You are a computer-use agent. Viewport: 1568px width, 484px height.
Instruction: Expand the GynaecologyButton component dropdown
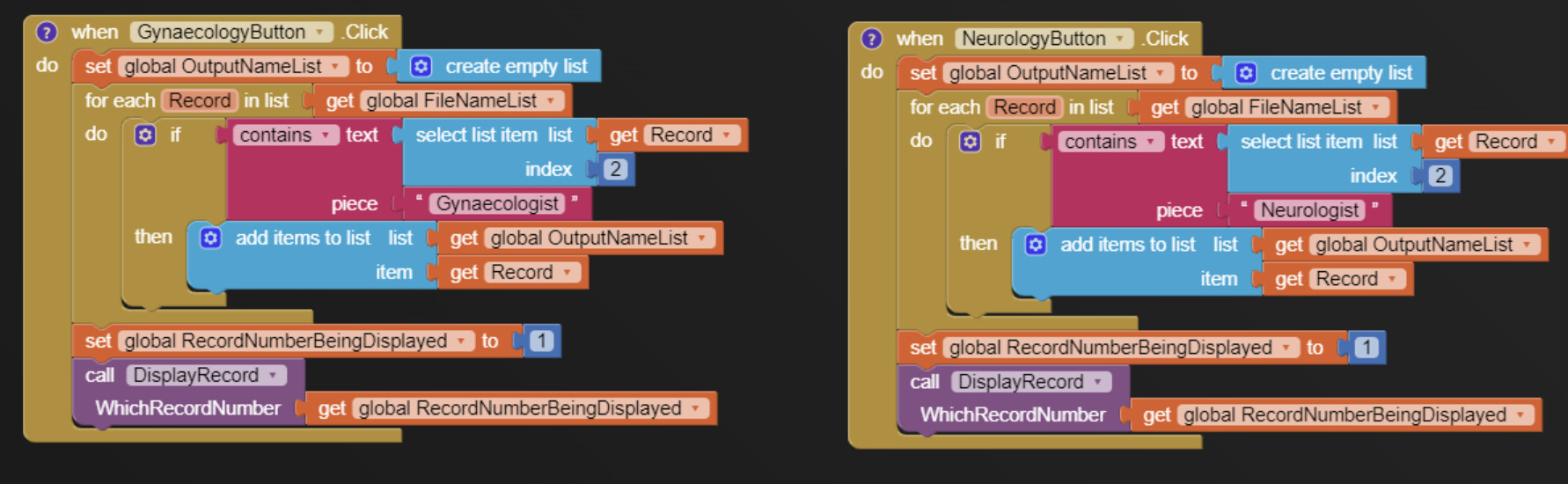tap(320, 33)
